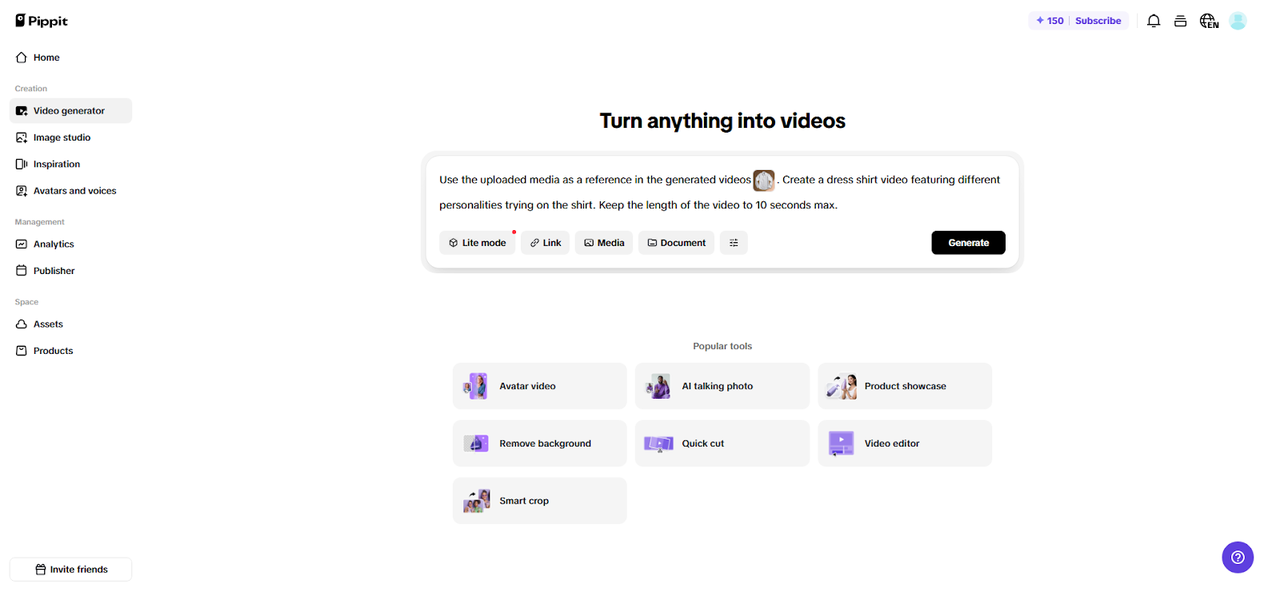The image size is (1280, 596).
Task: Add a Link to the prompt
Action: click(545, 243)
